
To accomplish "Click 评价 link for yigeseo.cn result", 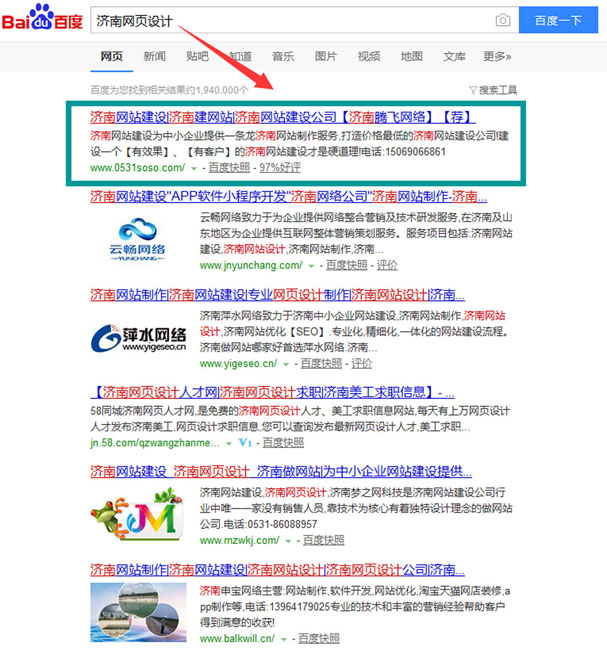I will 362,364.
